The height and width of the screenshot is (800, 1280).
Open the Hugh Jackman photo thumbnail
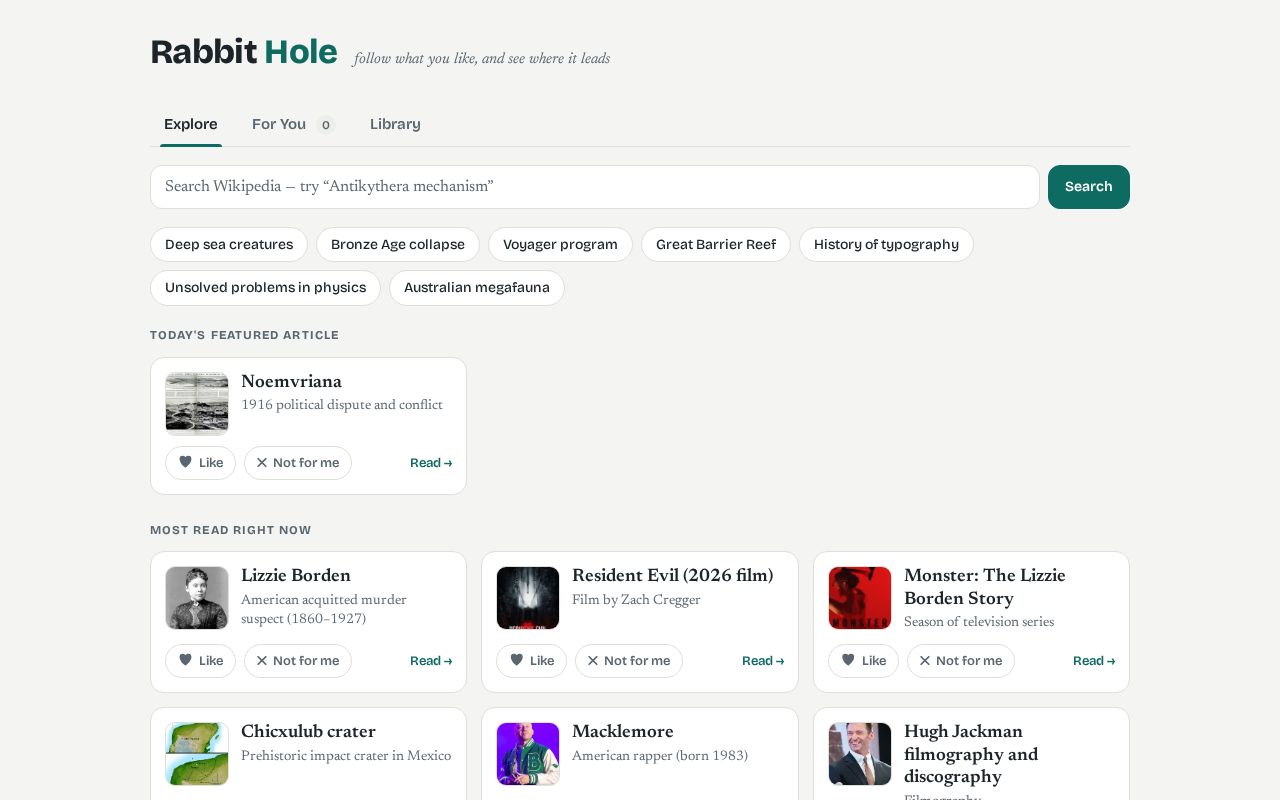click(x=860, y=754)
